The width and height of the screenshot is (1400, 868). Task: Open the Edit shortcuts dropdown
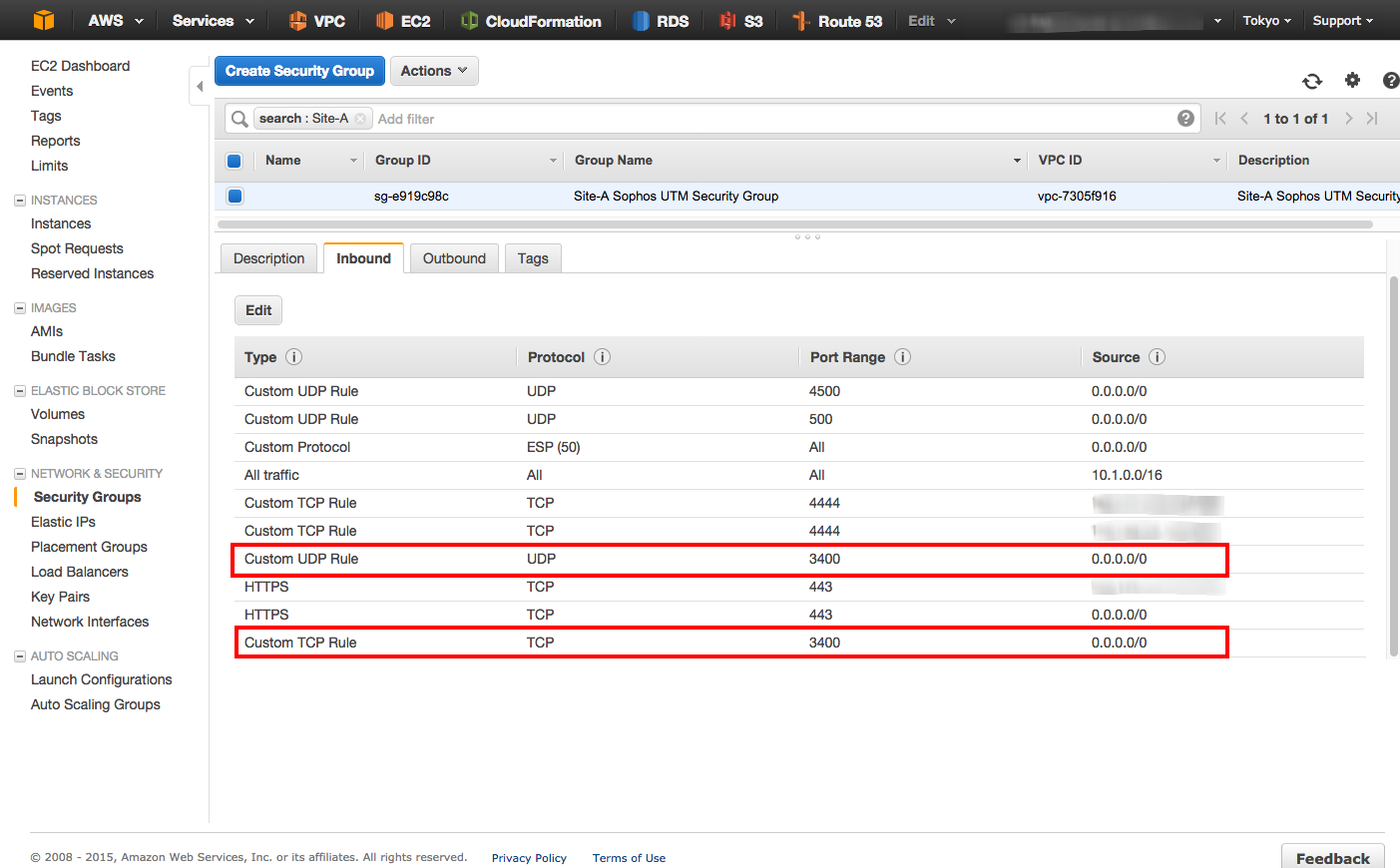[931, 20]
